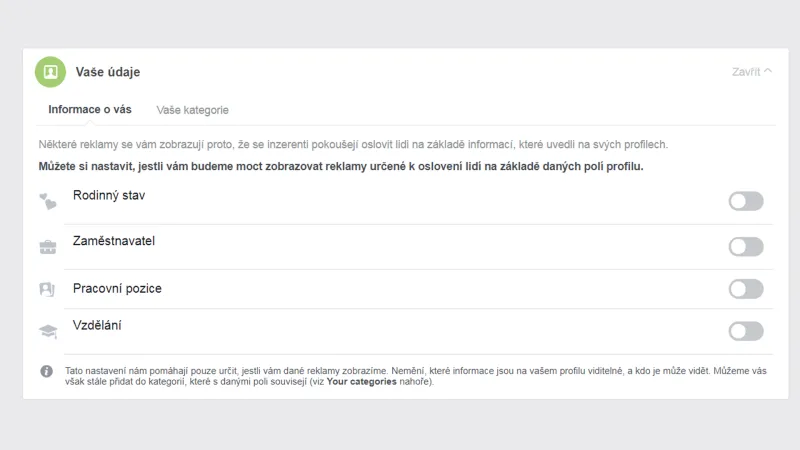Click the hearts icon beside Rodinný stav
The width and height of the screenshot is (800, 450).
click(47, 202)
